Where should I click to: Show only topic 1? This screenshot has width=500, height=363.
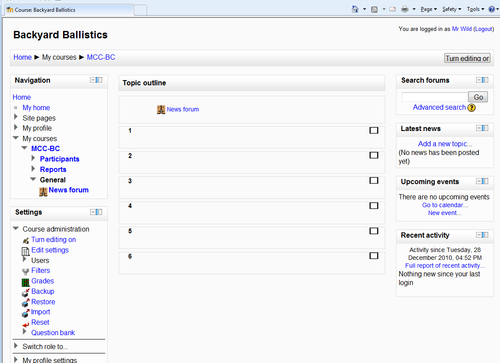coord(374,130)
